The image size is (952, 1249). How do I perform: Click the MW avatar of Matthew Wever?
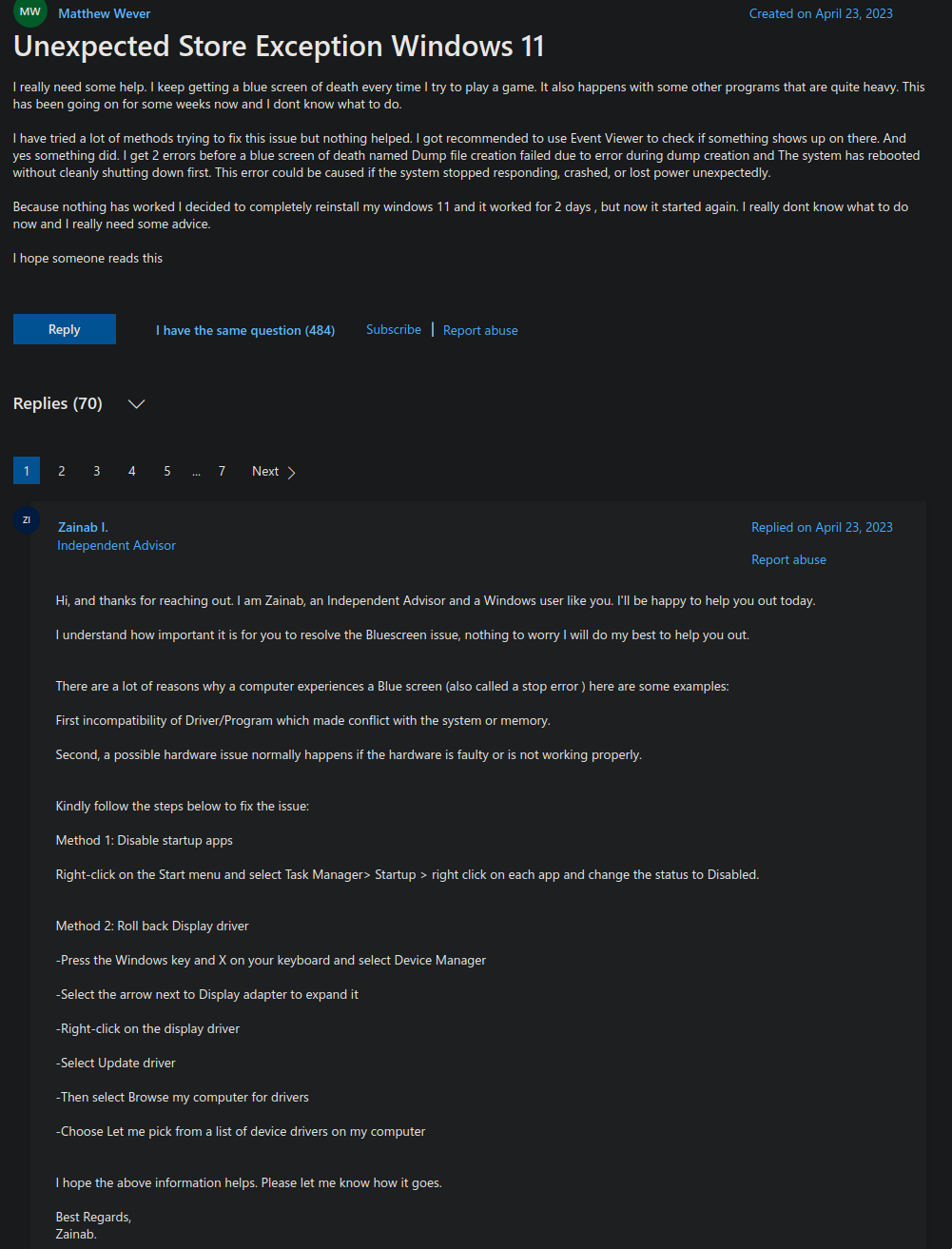30,12
